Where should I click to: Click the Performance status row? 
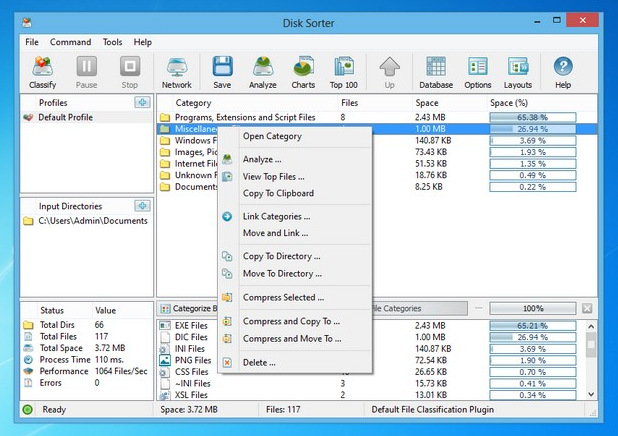87,371
